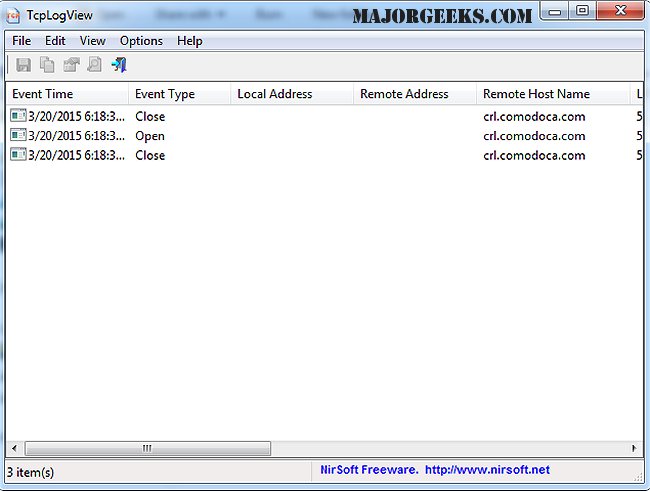Open the File menu
This screenshot has width=650, height=492.
tap(22, 41)
